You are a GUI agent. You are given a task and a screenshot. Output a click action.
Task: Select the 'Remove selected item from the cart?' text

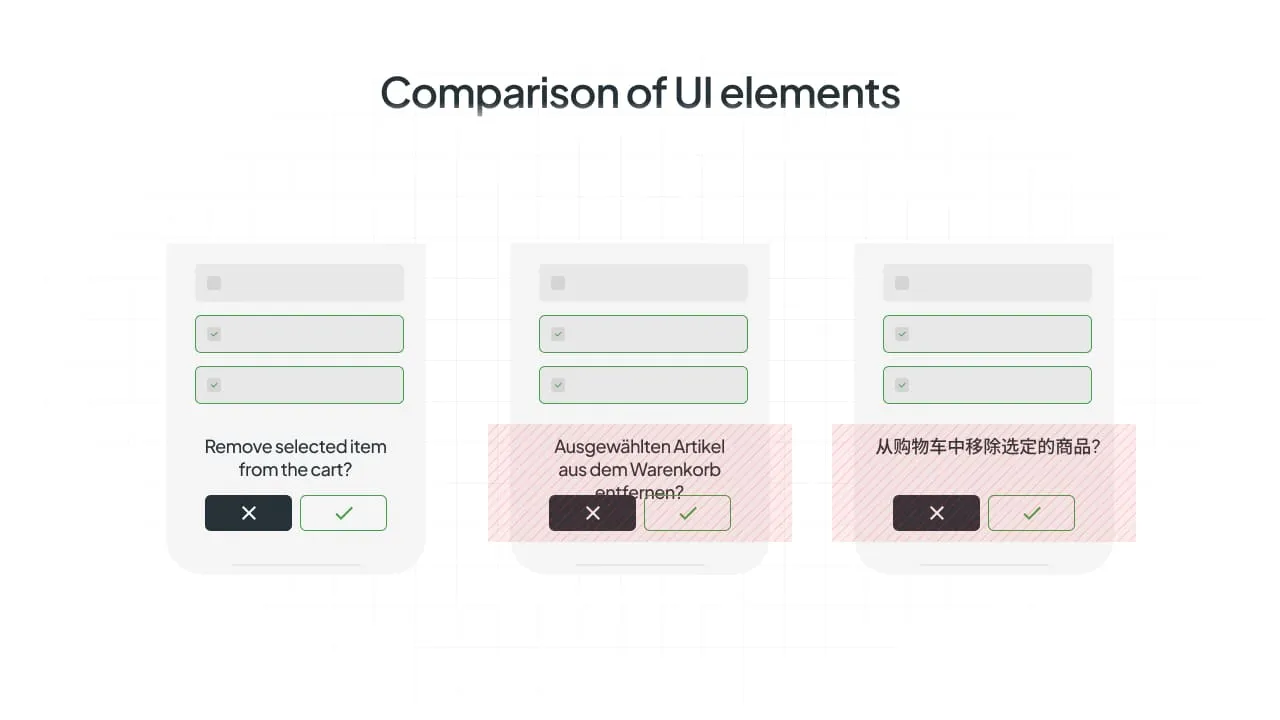click(x=295, y=458)
